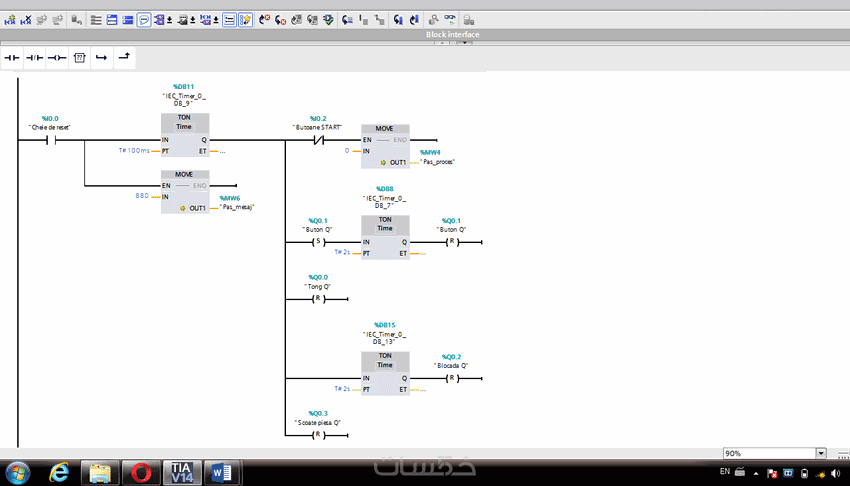
Task: Click the update inconsistent block calls icon
Action: point(297,20)
